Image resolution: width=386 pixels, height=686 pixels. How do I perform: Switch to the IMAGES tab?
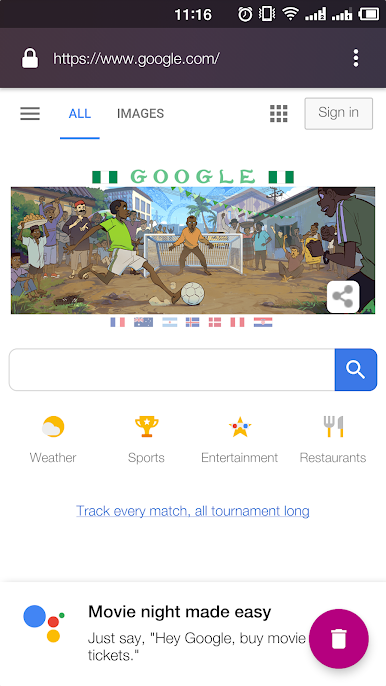point(140,114)
